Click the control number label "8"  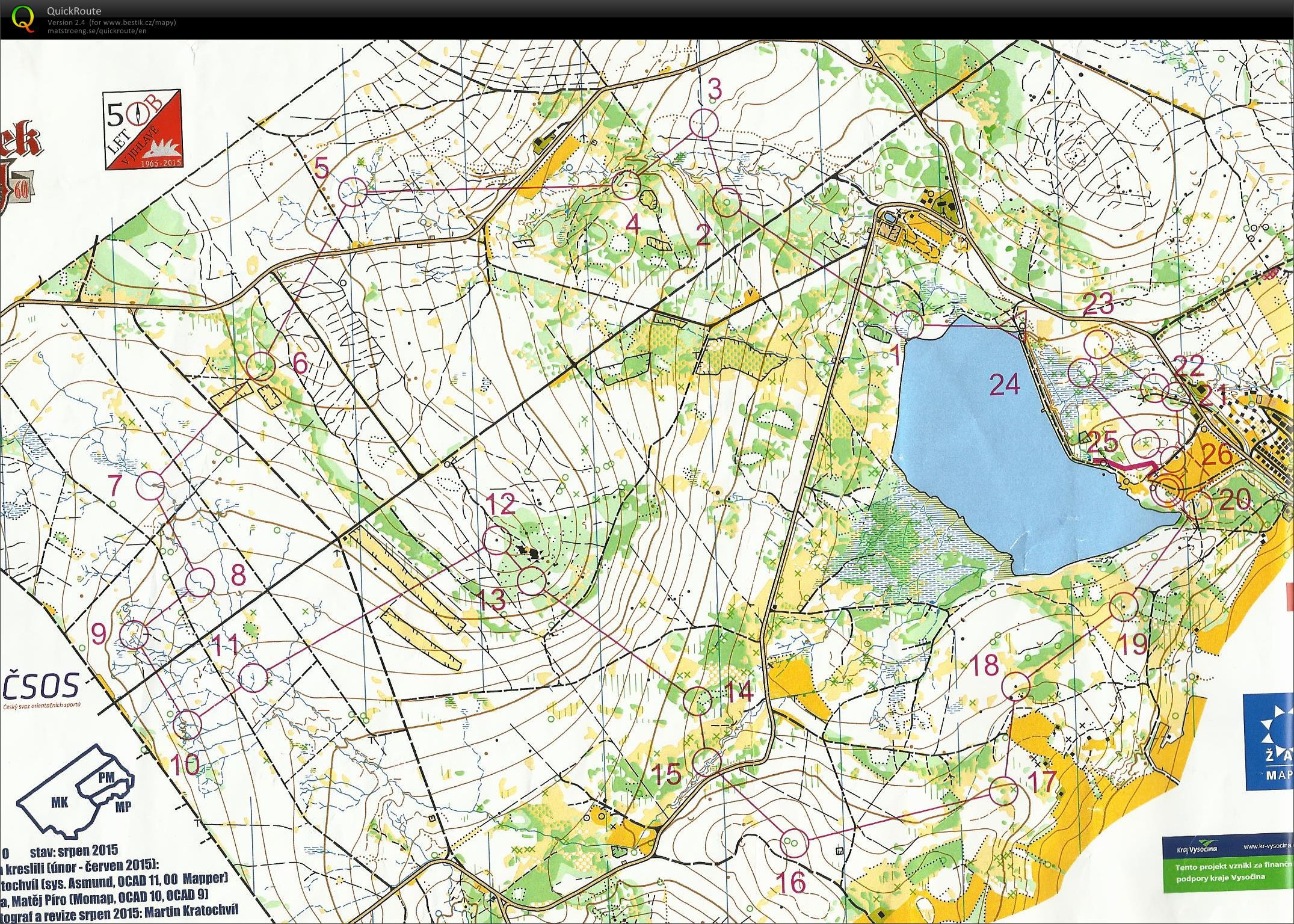pos(238,576)
